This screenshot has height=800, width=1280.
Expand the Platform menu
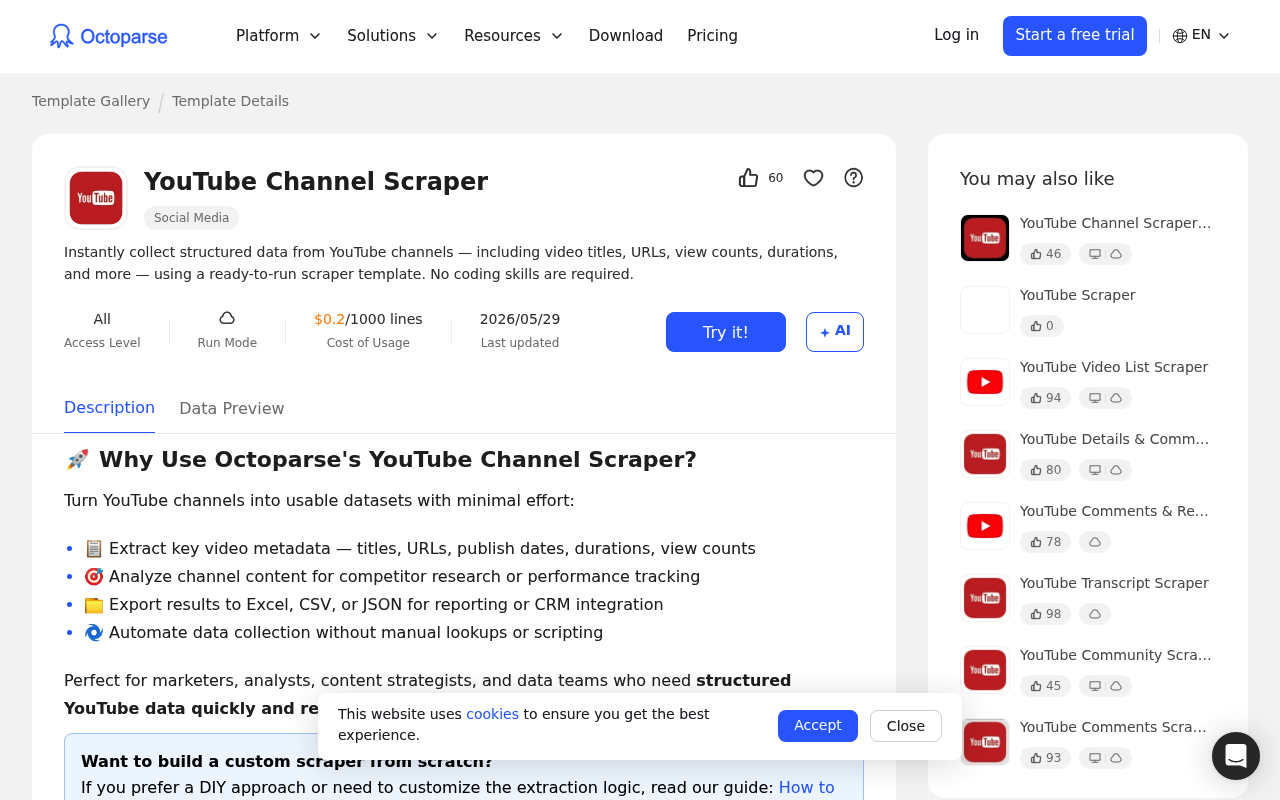click(278, 36)
